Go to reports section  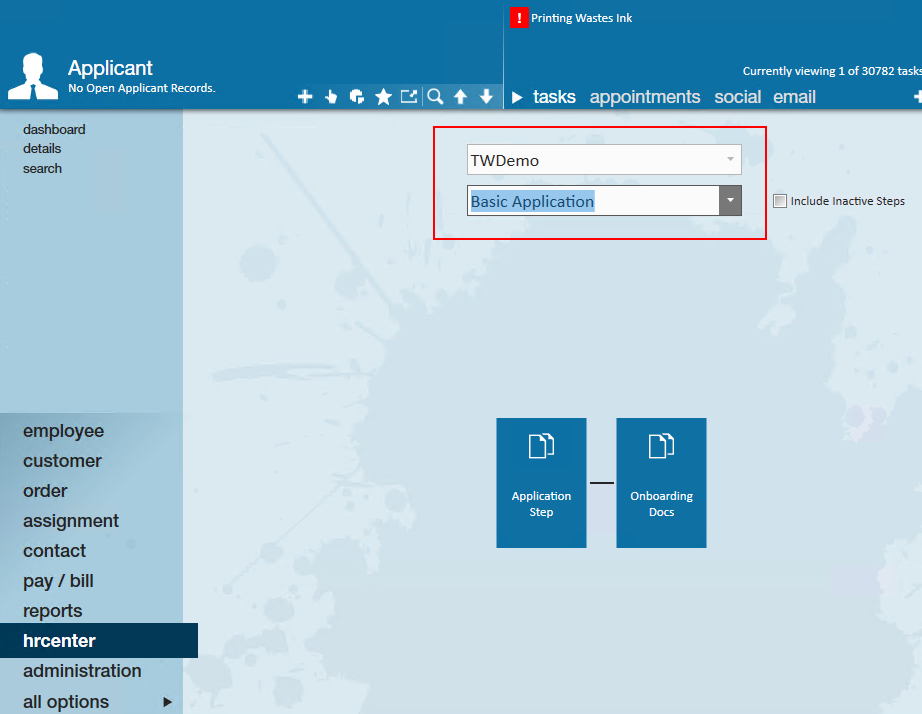coord(52,611)
